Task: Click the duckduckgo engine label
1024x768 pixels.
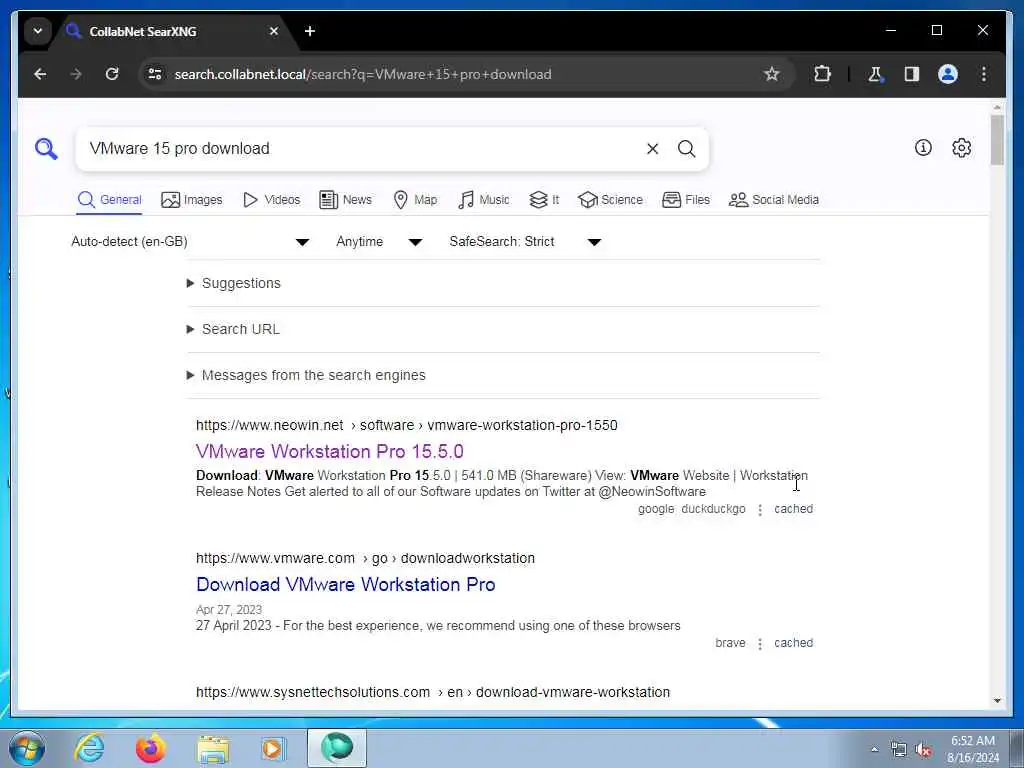Action: [x=713, y=509]
